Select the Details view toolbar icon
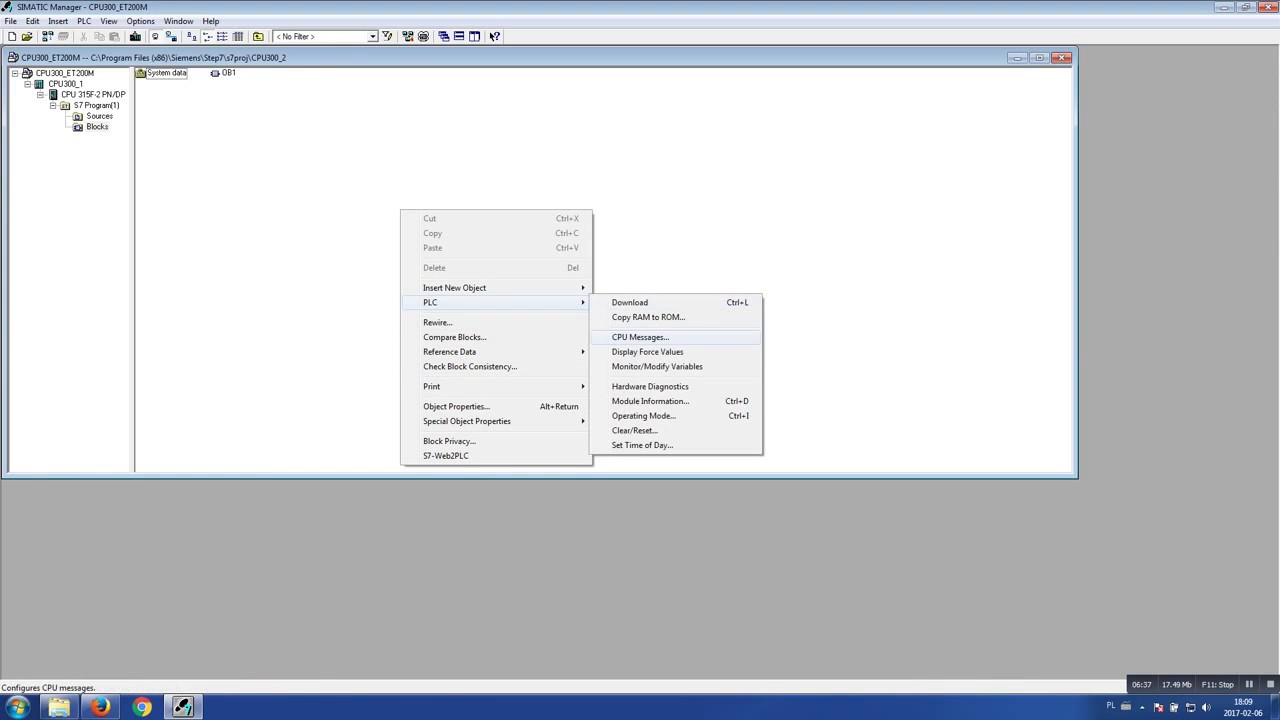The height and width of the screenshot is (720, 1280). [238, 36]
